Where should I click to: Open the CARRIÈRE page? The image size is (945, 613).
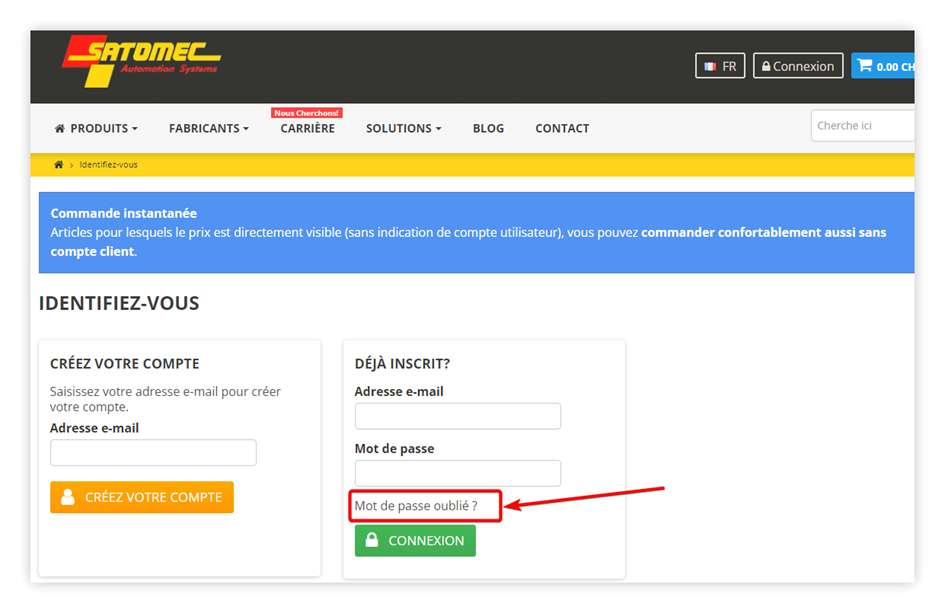pyautogui.click(x=307, y=128)
